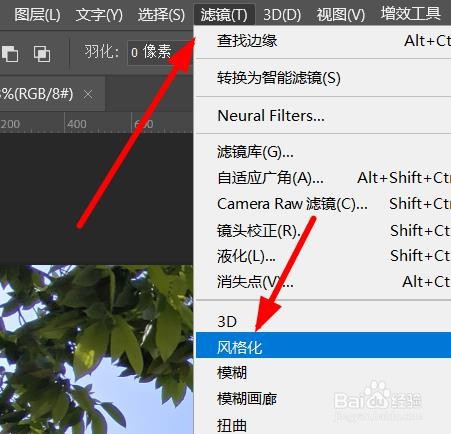The height and width of the screenshot is (434, 451).
Task: Open the 文字(Y) menu
Action: (99, 15)
